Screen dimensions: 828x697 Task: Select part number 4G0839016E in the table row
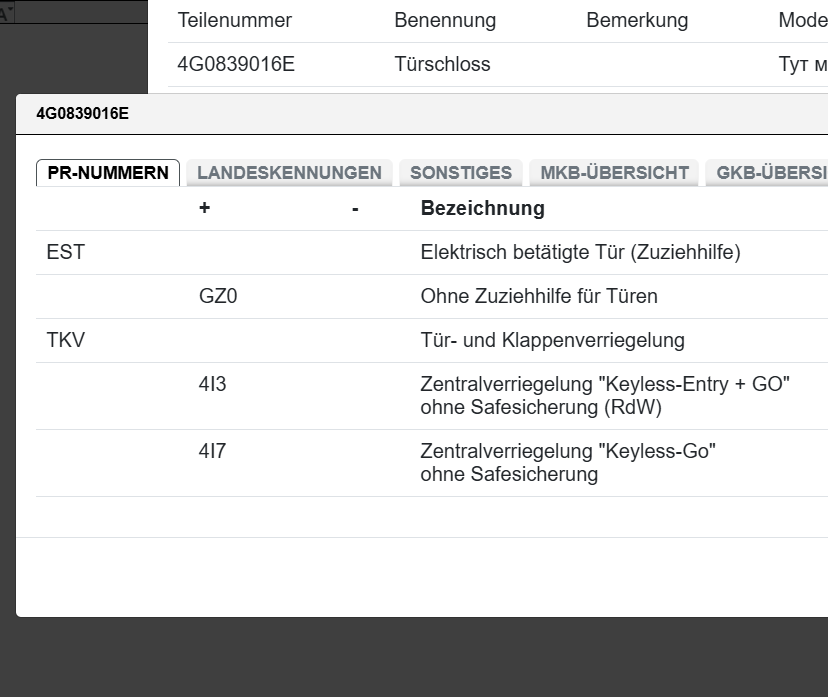coord(235,65)
